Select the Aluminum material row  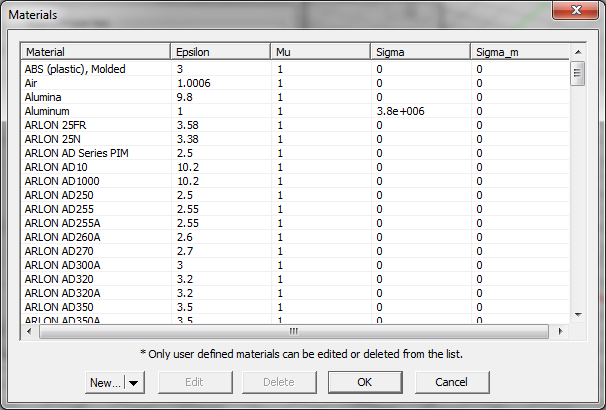click(295, 111)
